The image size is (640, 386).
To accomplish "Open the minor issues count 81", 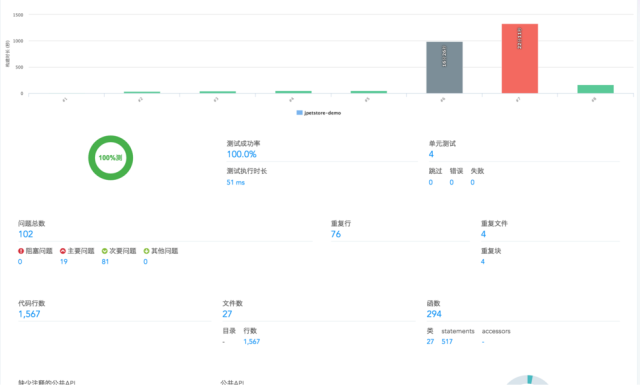I will pos(105,262).
